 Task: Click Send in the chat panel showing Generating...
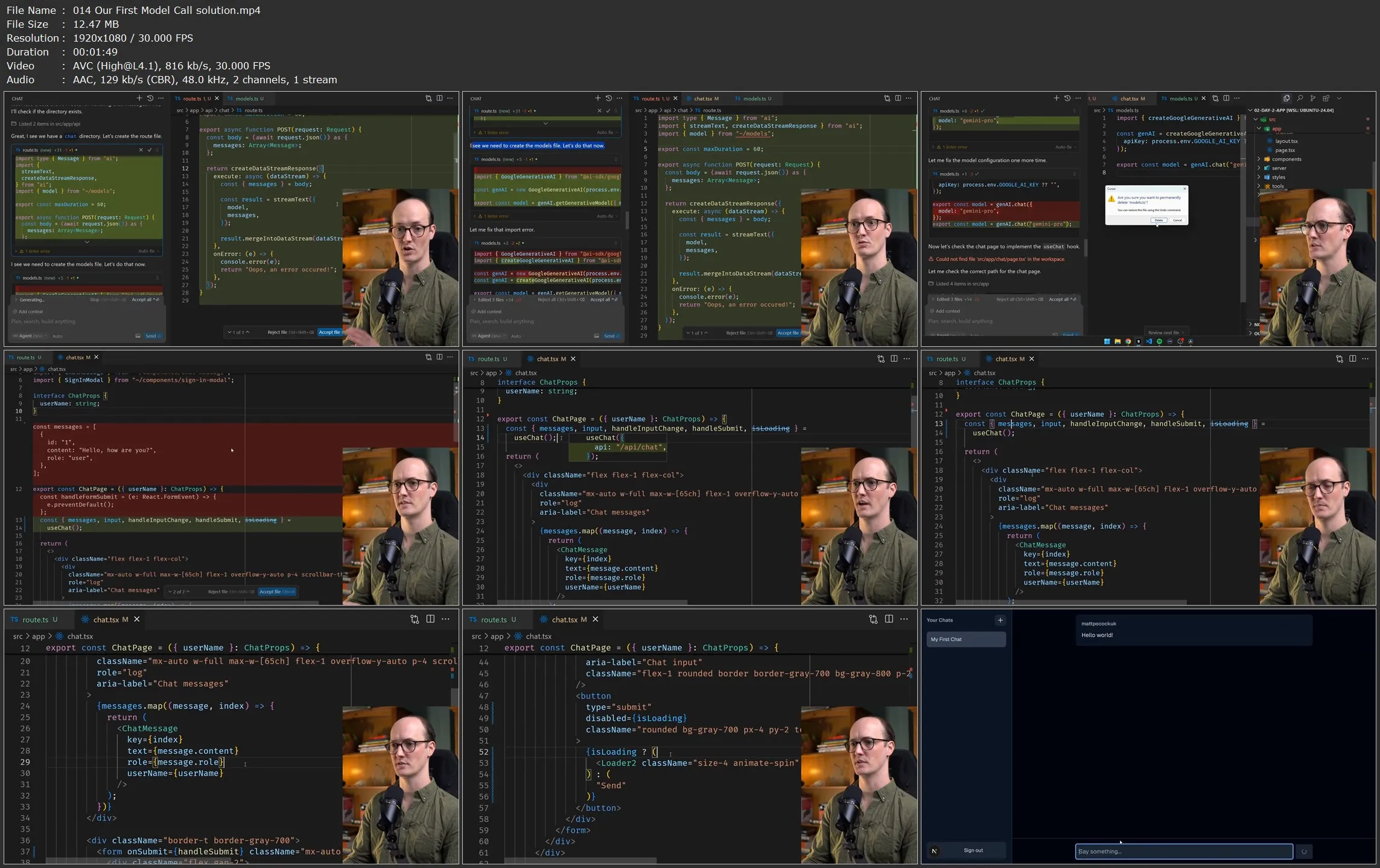pyautogui.click(x=153, y=336)
